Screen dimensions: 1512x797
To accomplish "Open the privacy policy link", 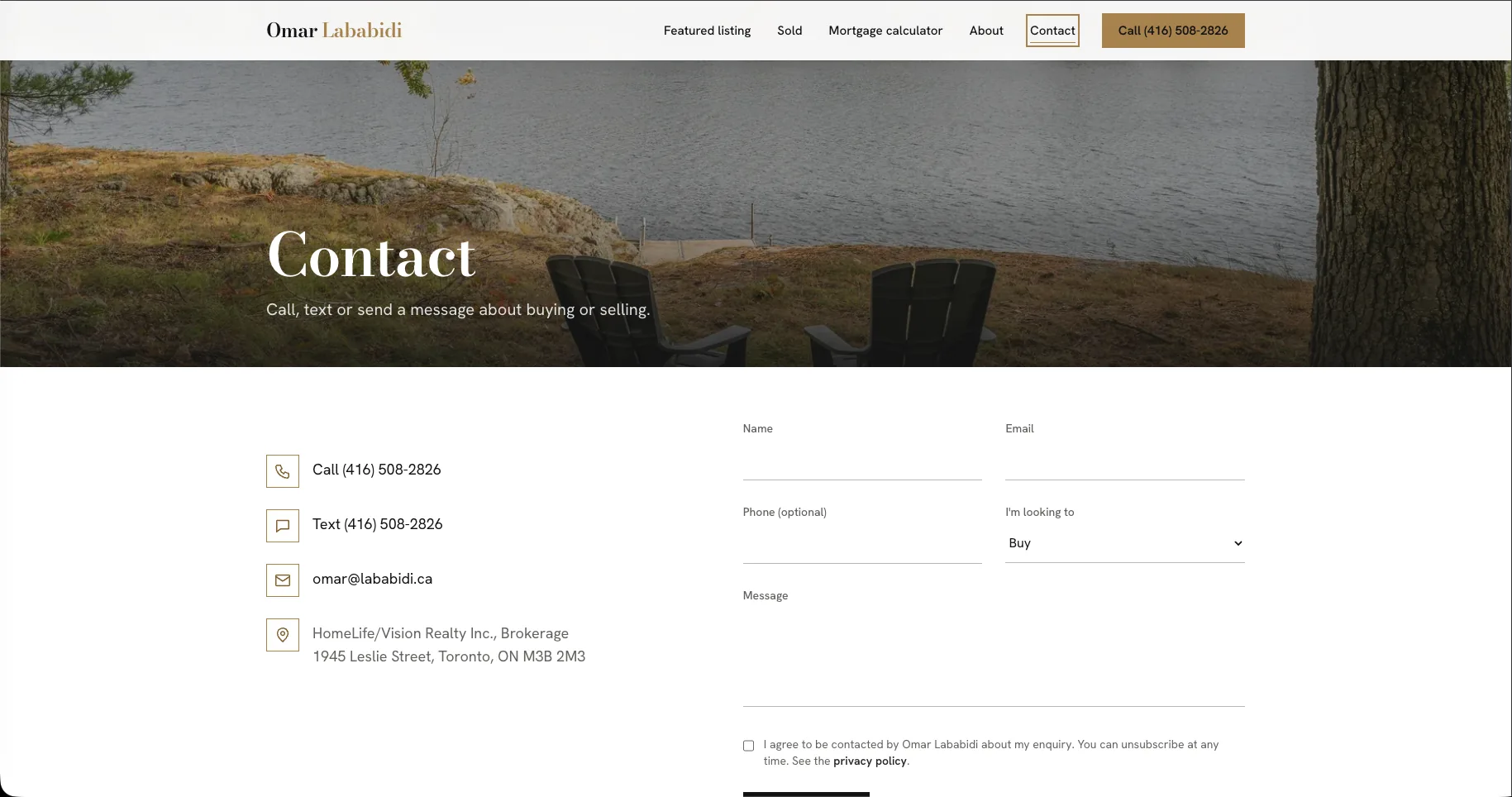I will pyautogui.click(x=870, y=761).
